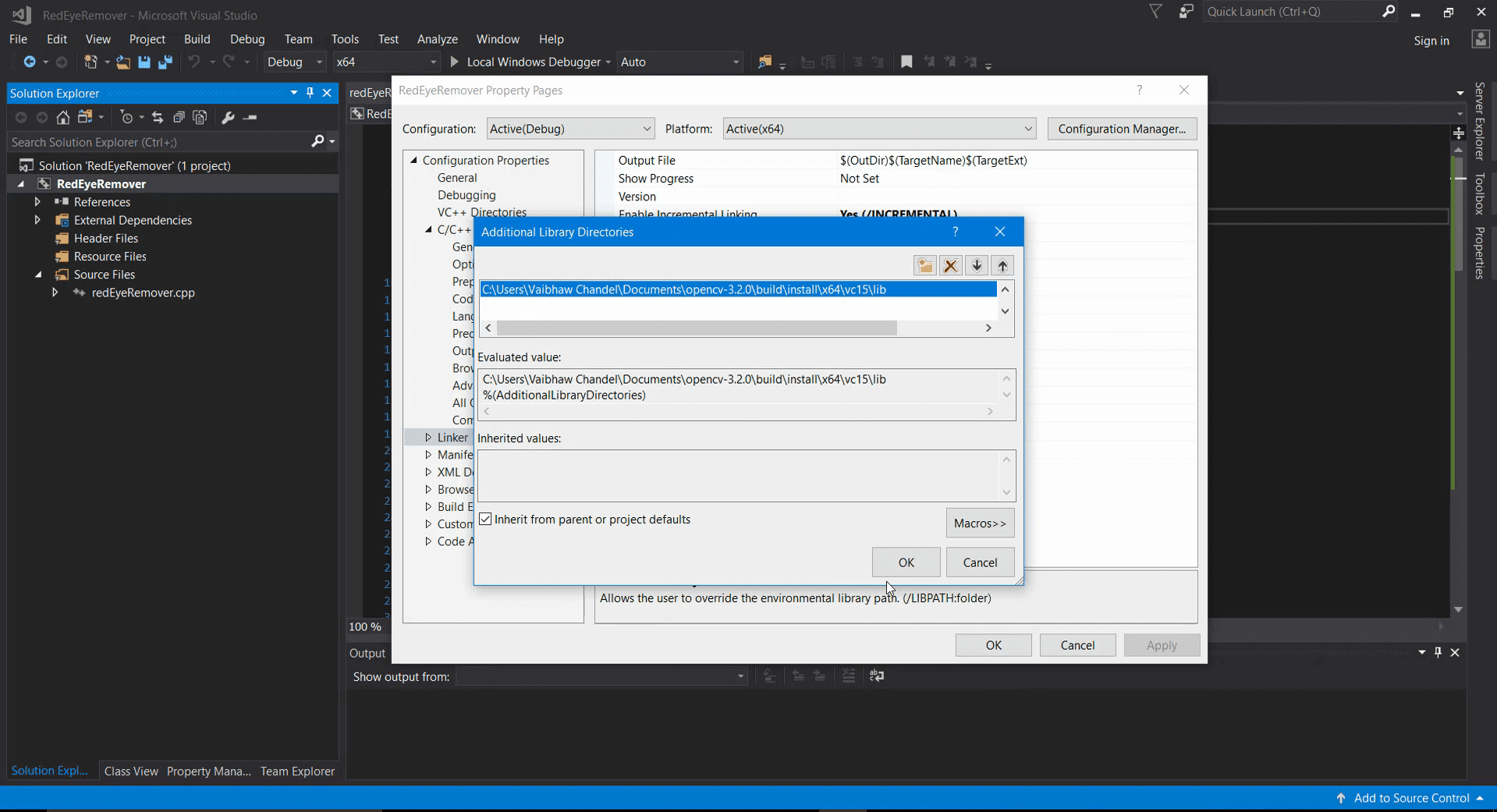Image resolution: width=1497 pixels, height=812 pixels.
Task: Navigate backward with the blue toolbar arrow
Action: pos(30,62)
